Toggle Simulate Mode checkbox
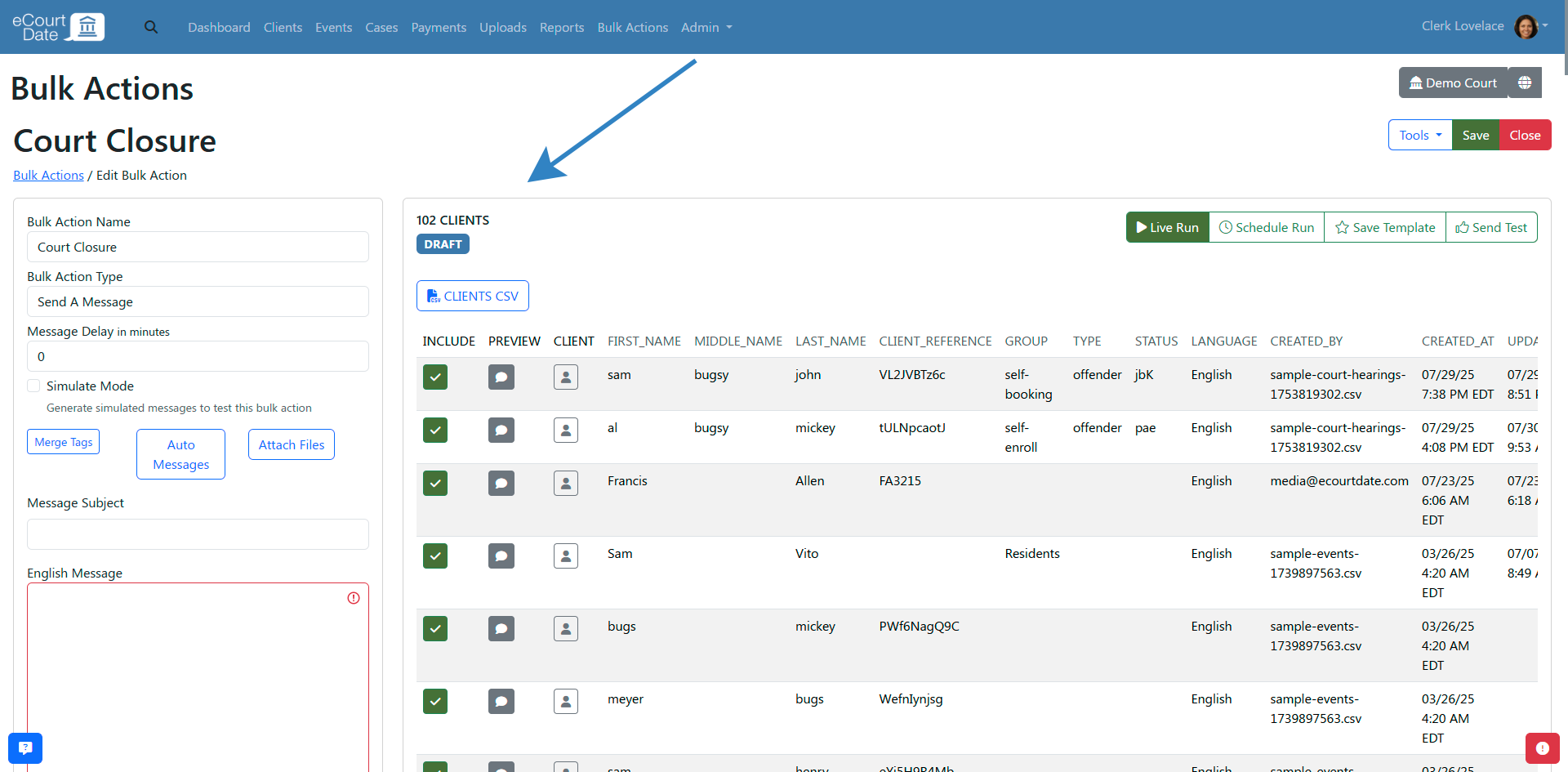Viewport: 1568px width, 772px height. [x=33, y=386]
